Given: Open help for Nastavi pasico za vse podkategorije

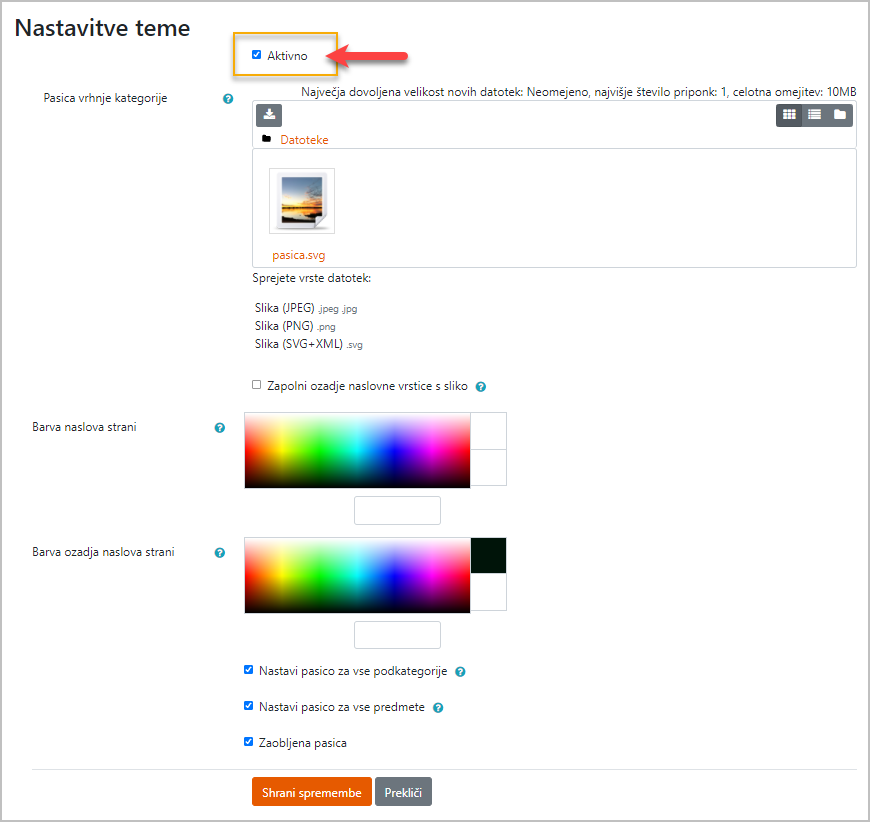Looking at the screenshot, I should pos(460,672).
